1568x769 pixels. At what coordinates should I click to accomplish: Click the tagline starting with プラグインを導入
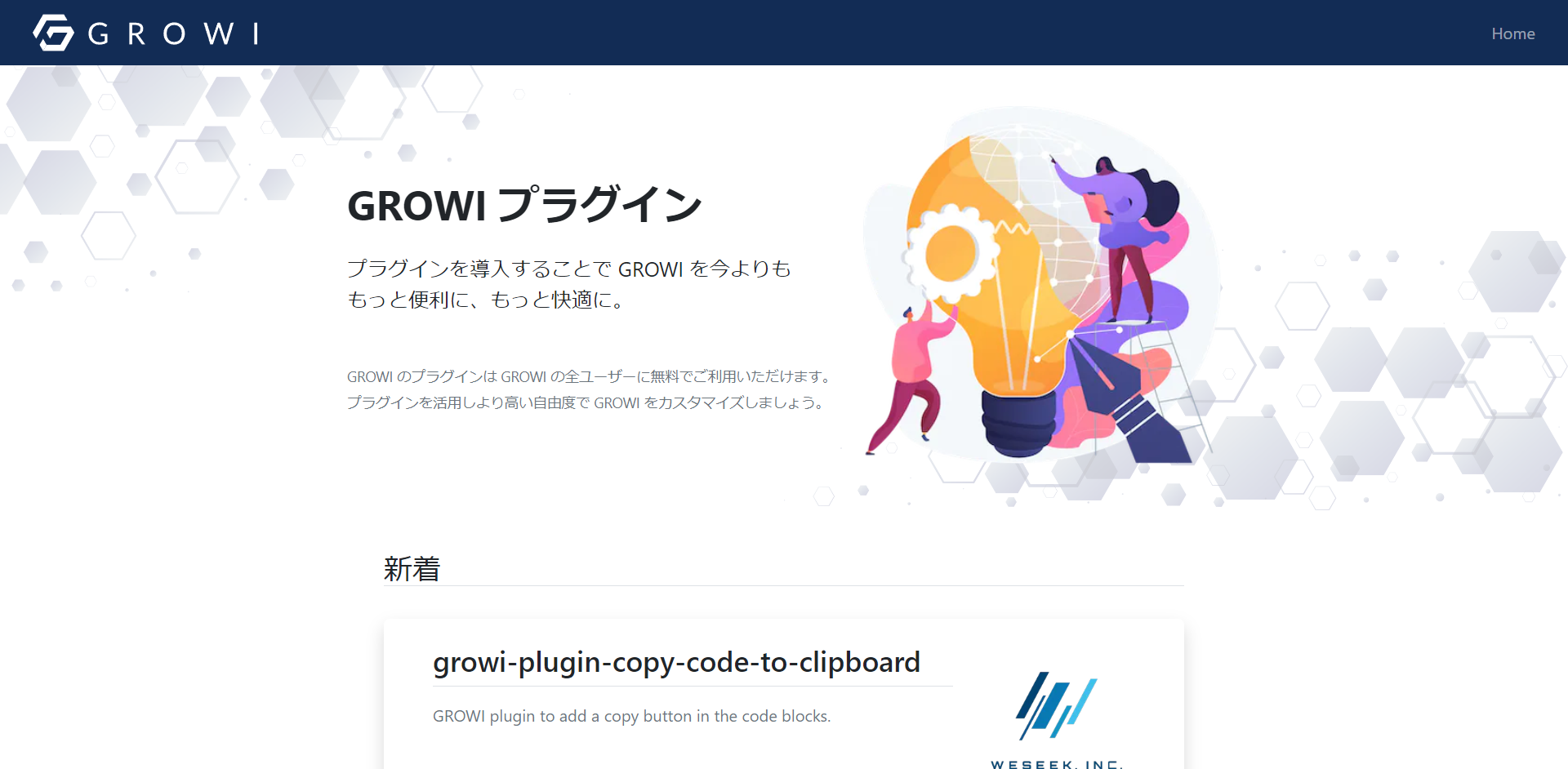(568, 284)
